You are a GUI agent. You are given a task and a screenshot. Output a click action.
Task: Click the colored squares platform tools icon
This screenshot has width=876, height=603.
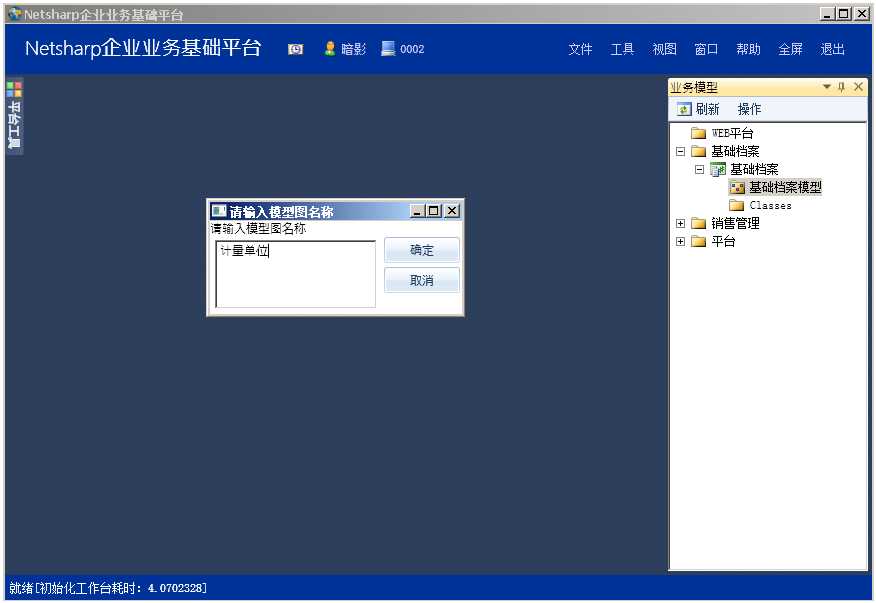[15, 89]
